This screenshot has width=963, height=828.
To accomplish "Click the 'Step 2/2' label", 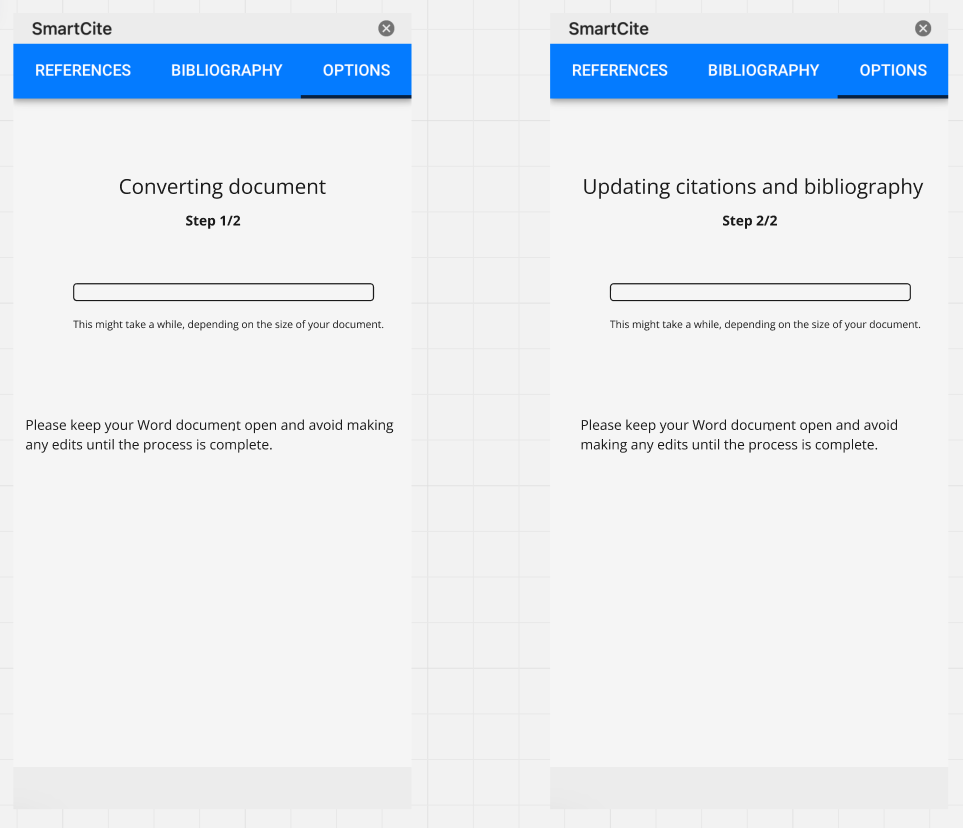I will coord(750,221).
